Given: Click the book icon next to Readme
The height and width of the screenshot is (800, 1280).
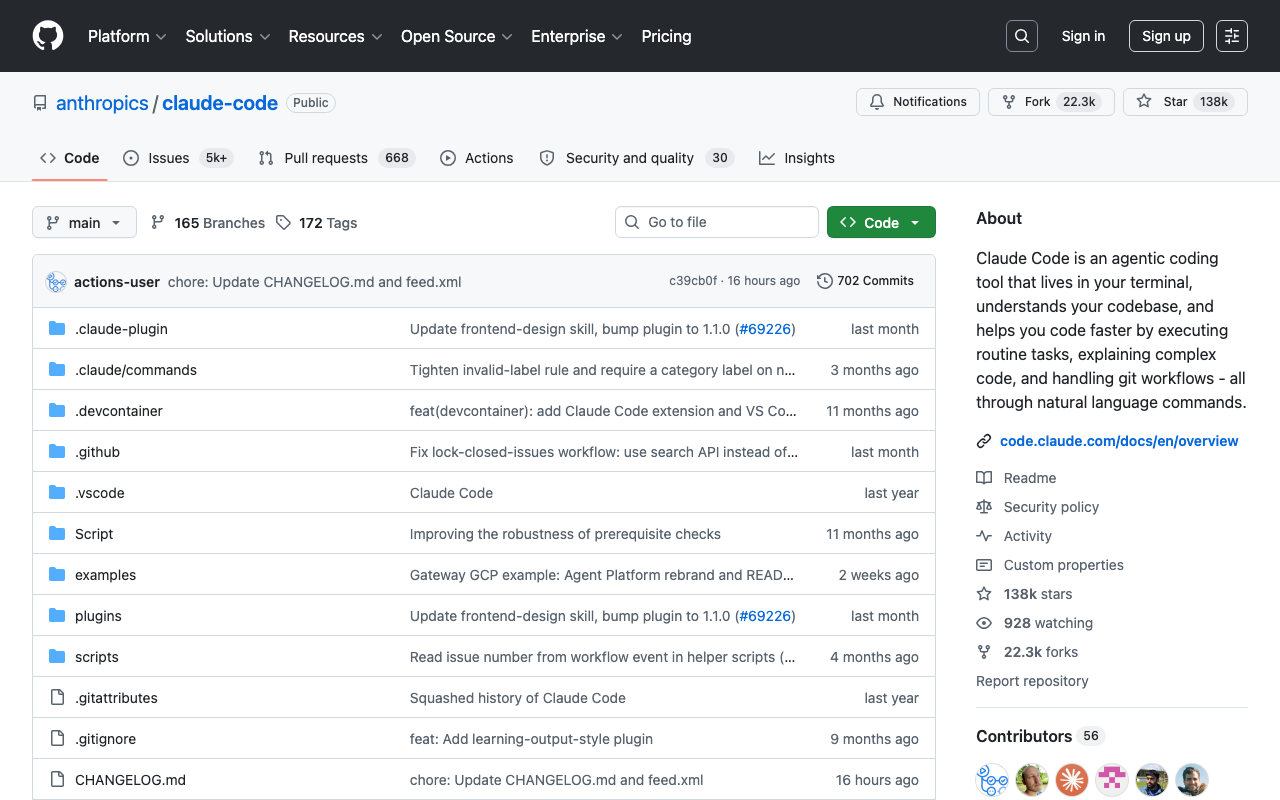Looking at the screenshot, I should [x=984, y=478].
